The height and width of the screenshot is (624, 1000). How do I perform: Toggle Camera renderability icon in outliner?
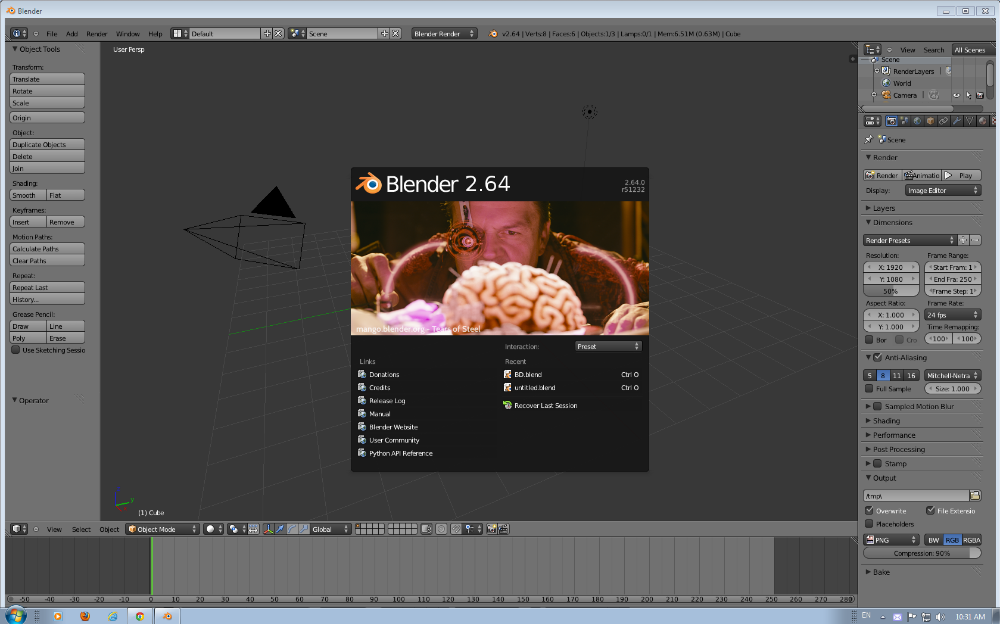[x=980, y=95]
